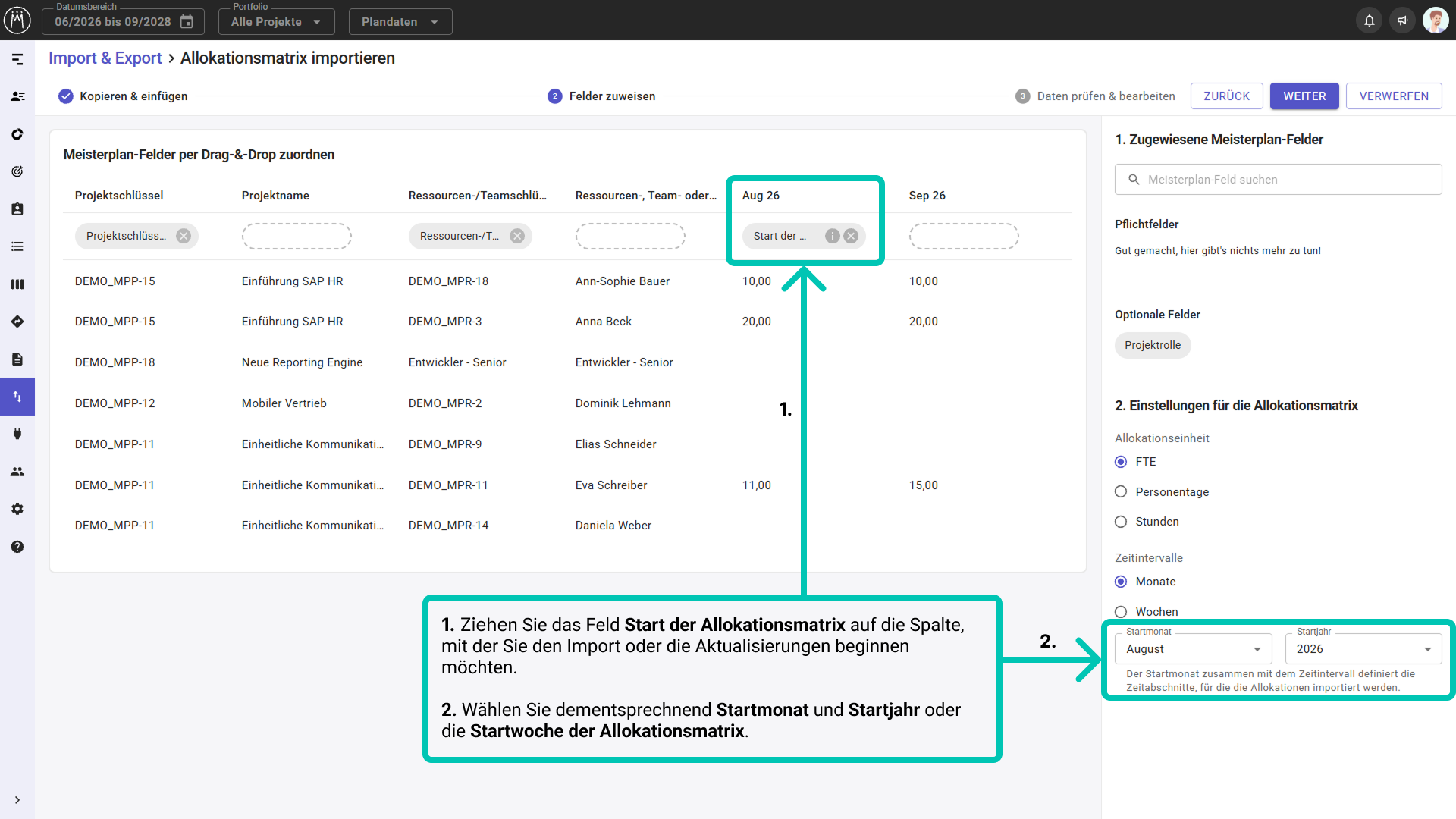Open the Plandaten dropdown
Screen dimensions: 1456x819
(x=400, y=21)
